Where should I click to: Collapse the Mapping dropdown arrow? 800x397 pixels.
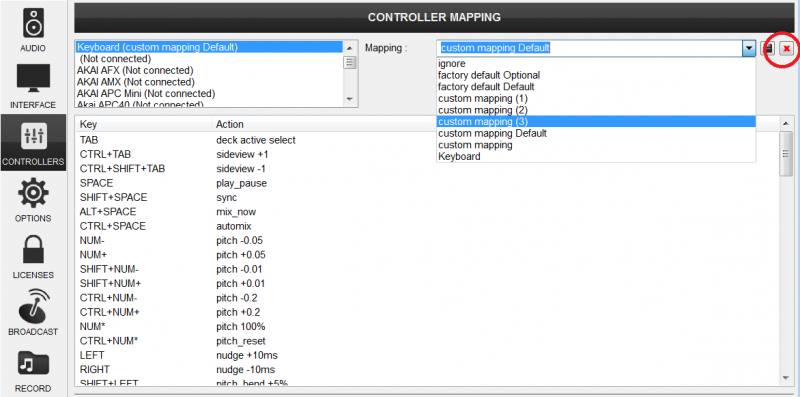pos(748,48)
